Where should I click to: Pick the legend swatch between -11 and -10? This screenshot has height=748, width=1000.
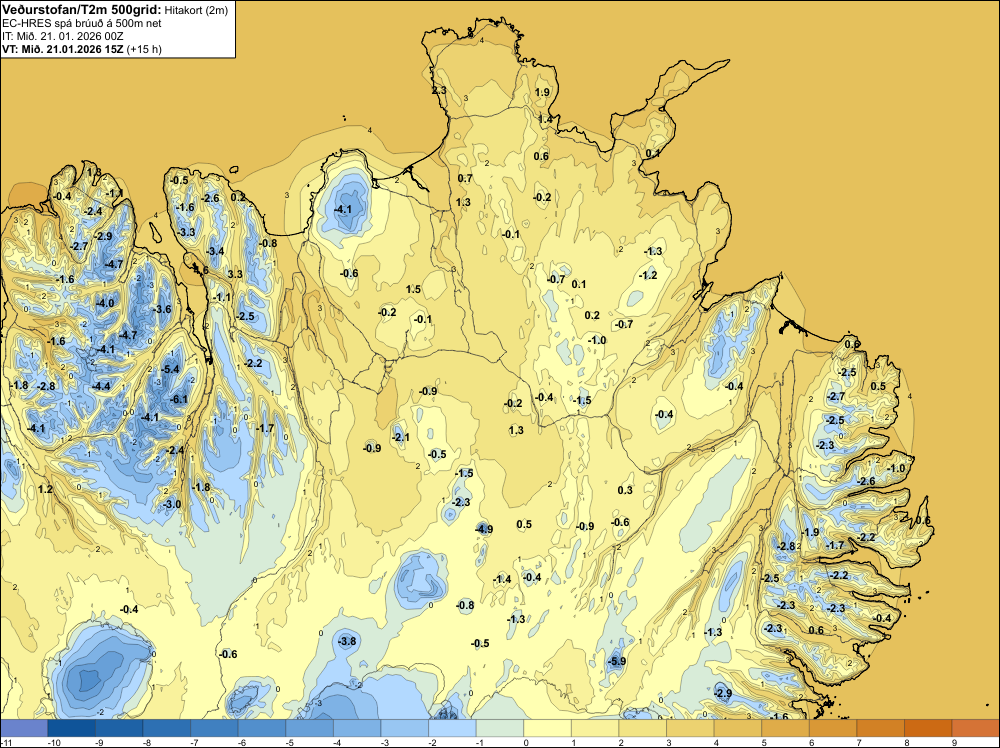pos(24,728)
